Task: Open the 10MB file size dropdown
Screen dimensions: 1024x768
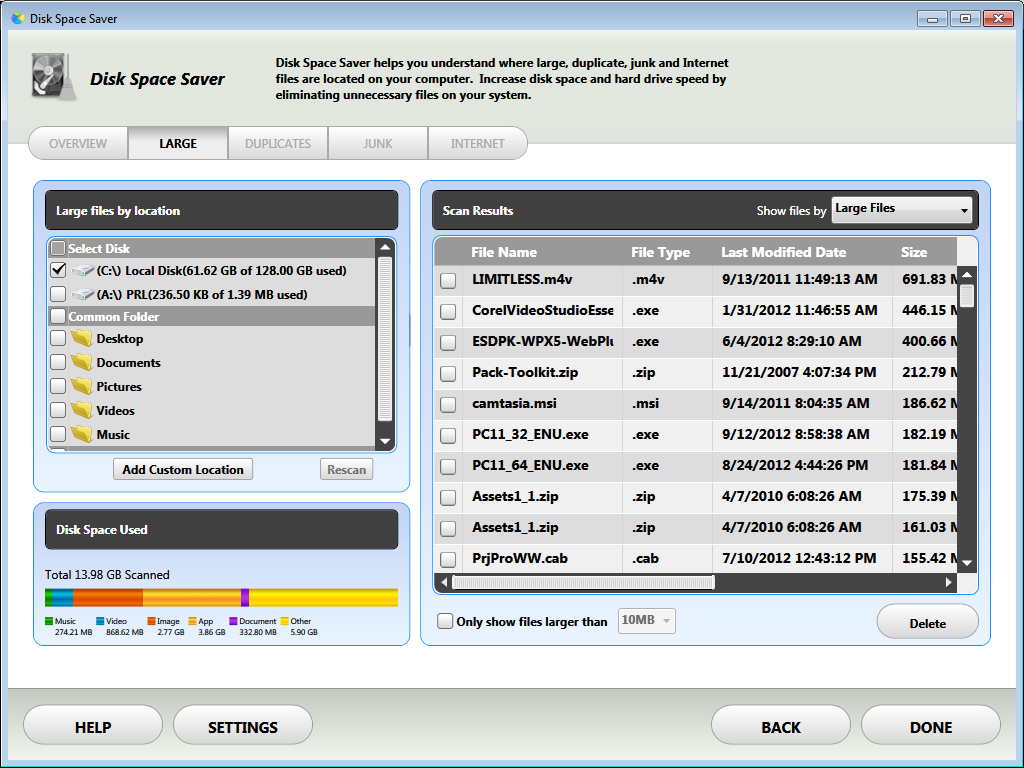Action: tap(647, 621)
